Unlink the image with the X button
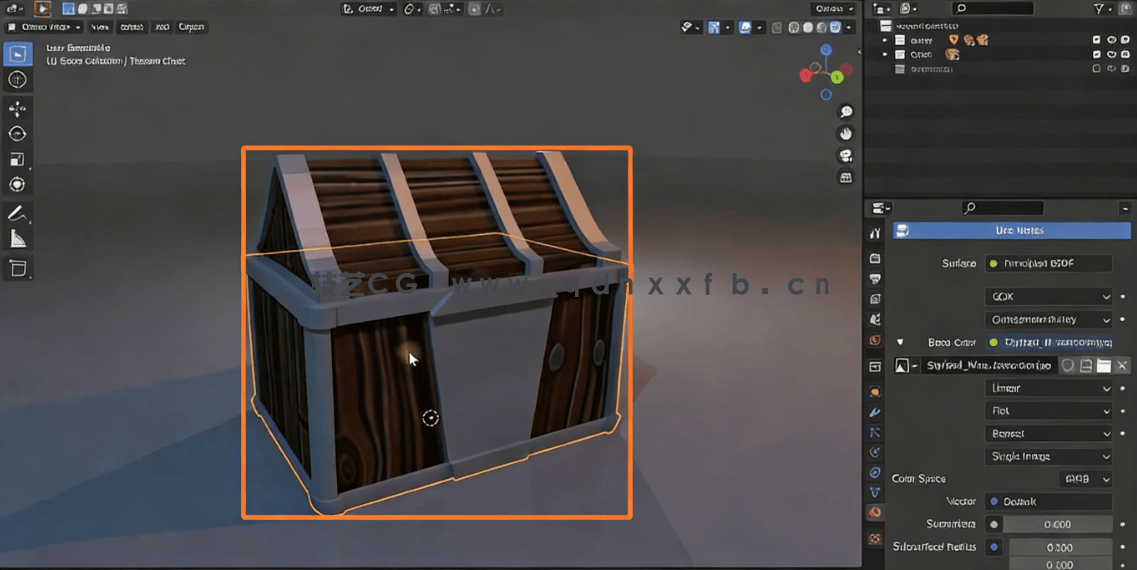This screenshot has width=1137, height=570. pyautogui.click(x=1122, y=365)
